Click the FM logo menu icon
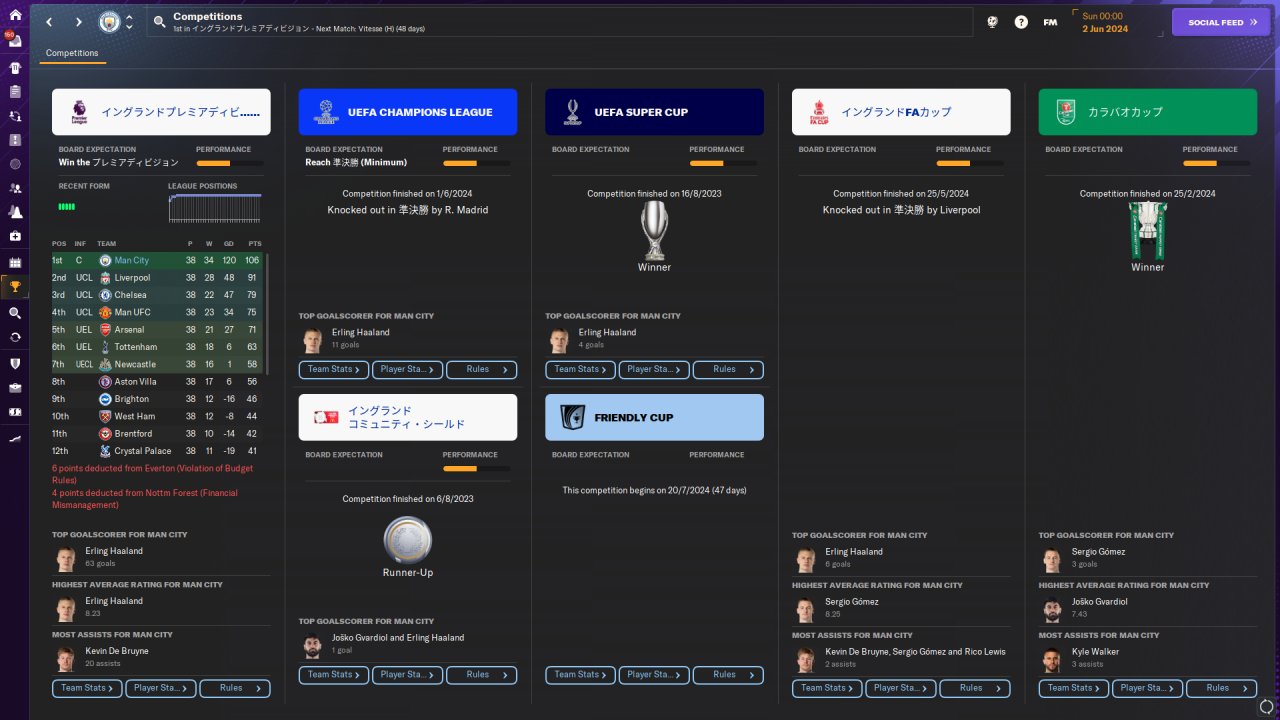 coord(1050,22)
